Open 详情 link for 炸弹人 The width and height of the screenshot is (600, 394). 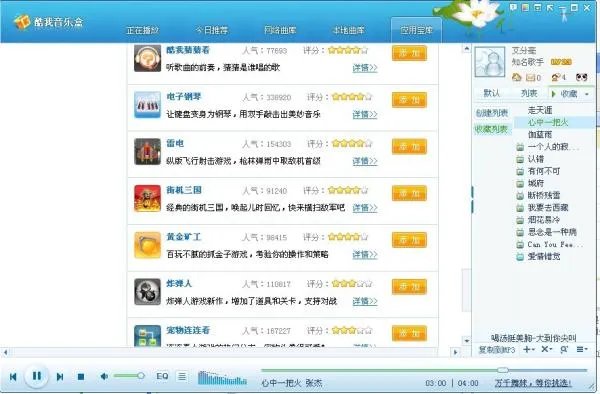click(365, 301)
